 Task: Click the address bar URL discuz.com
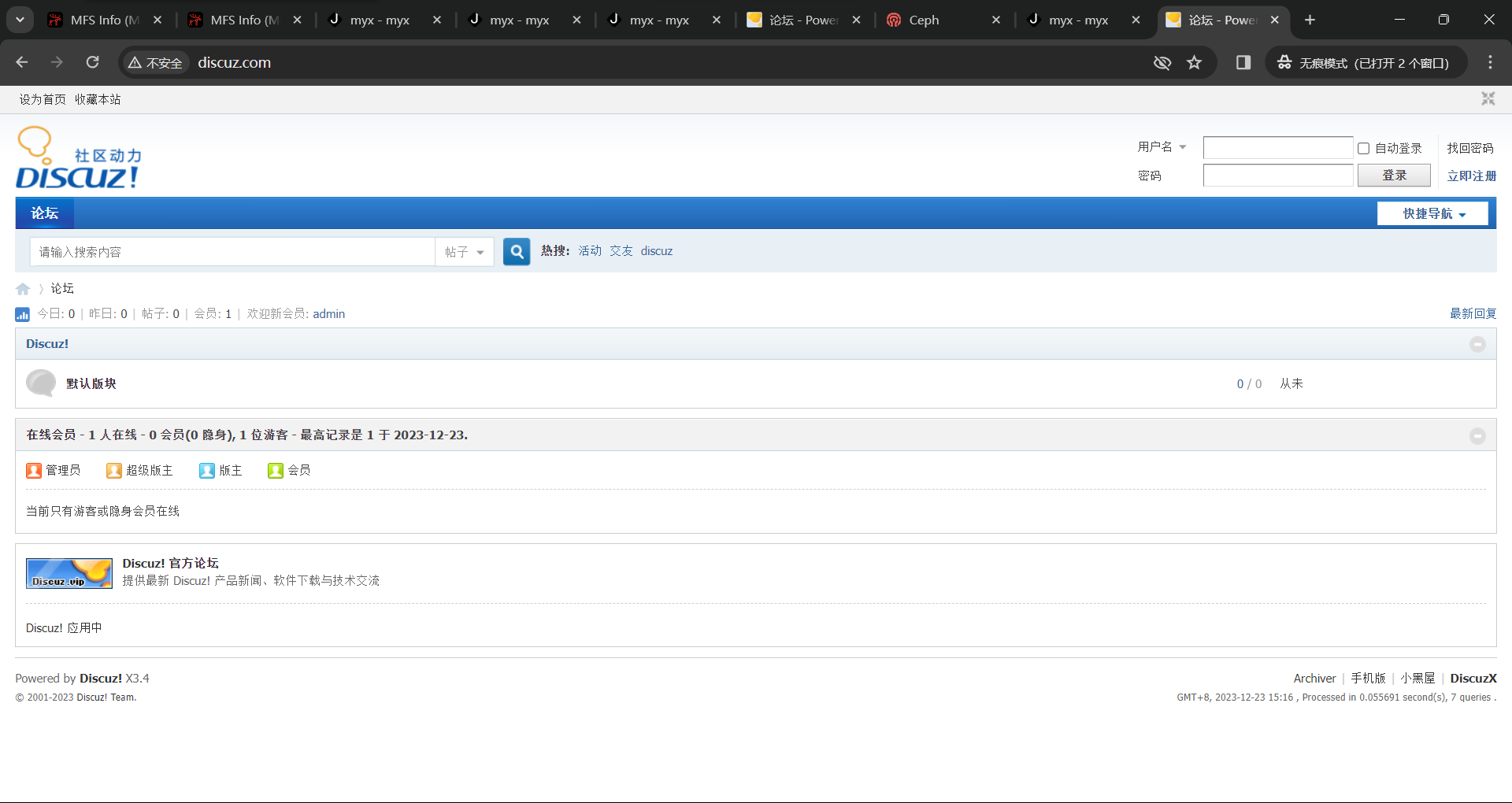234,62
